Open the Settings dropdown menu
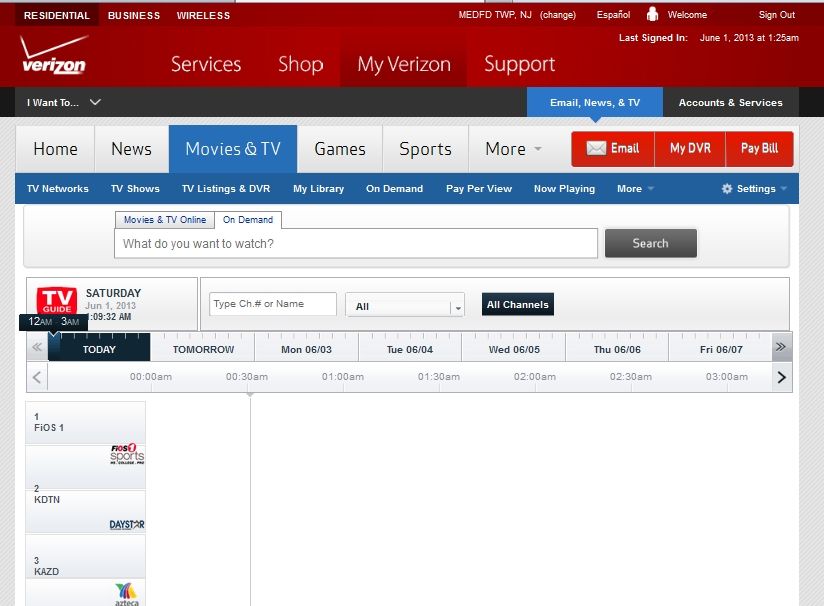The image size is (824, 606). [754, 189]
